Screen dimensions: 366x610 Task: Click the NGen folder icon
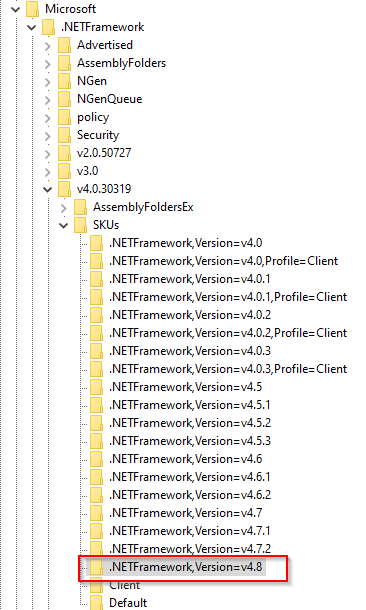pos(64,81)
